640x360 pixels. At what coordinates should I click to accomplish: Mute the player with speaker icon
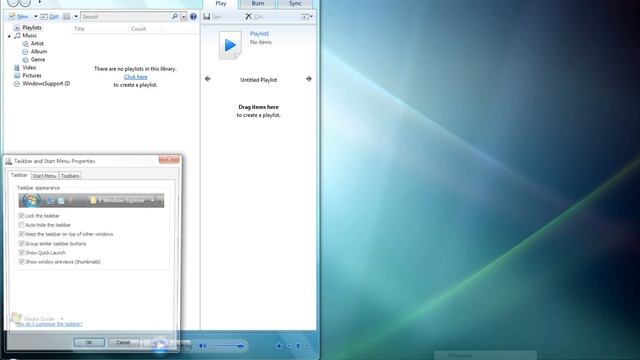pyautogui.click(x=202, y=346)
